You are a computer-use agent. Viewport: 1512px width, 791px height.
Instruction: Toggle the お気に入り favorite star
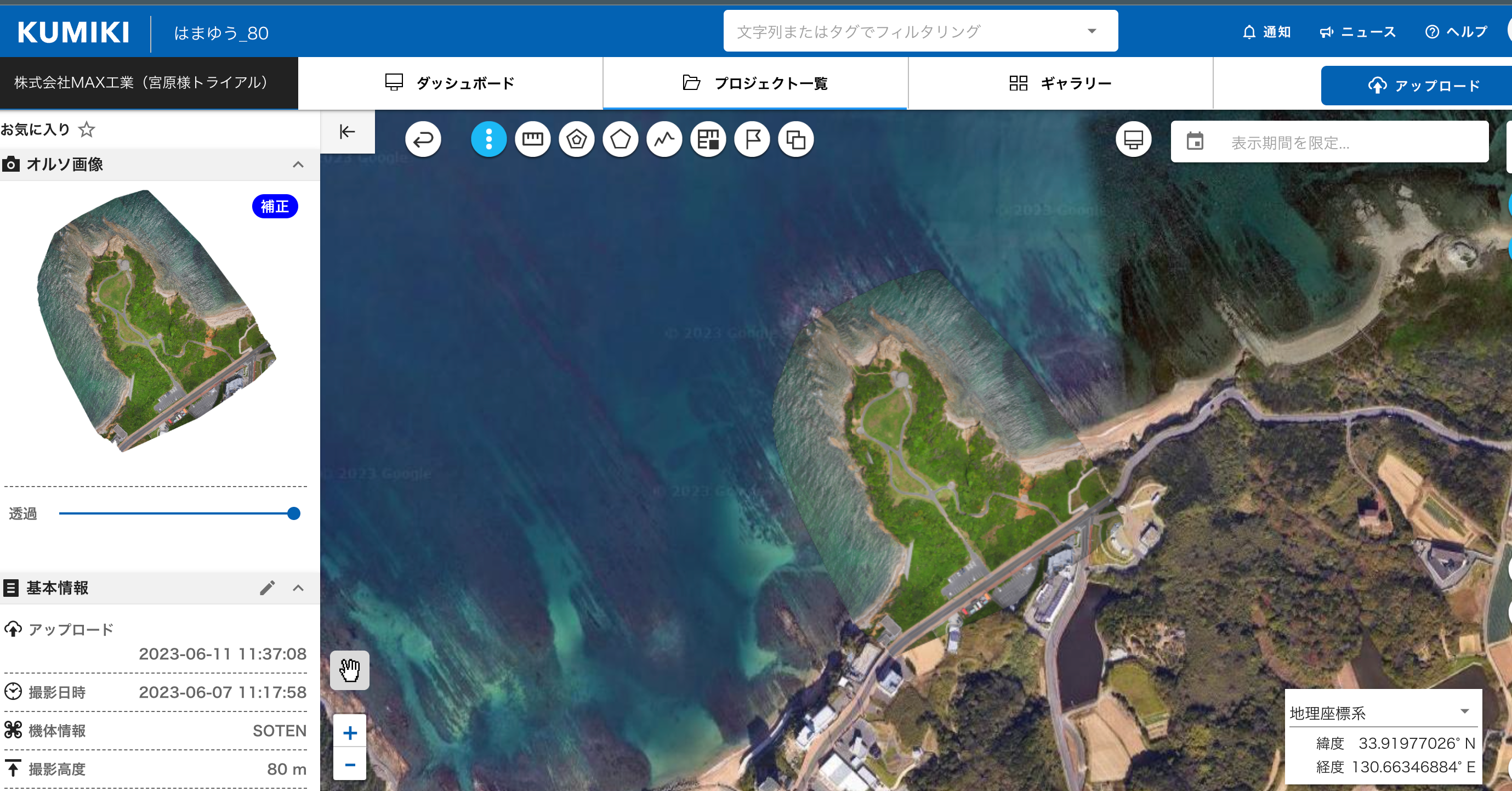pyautogui.click(x=87, y=129)
